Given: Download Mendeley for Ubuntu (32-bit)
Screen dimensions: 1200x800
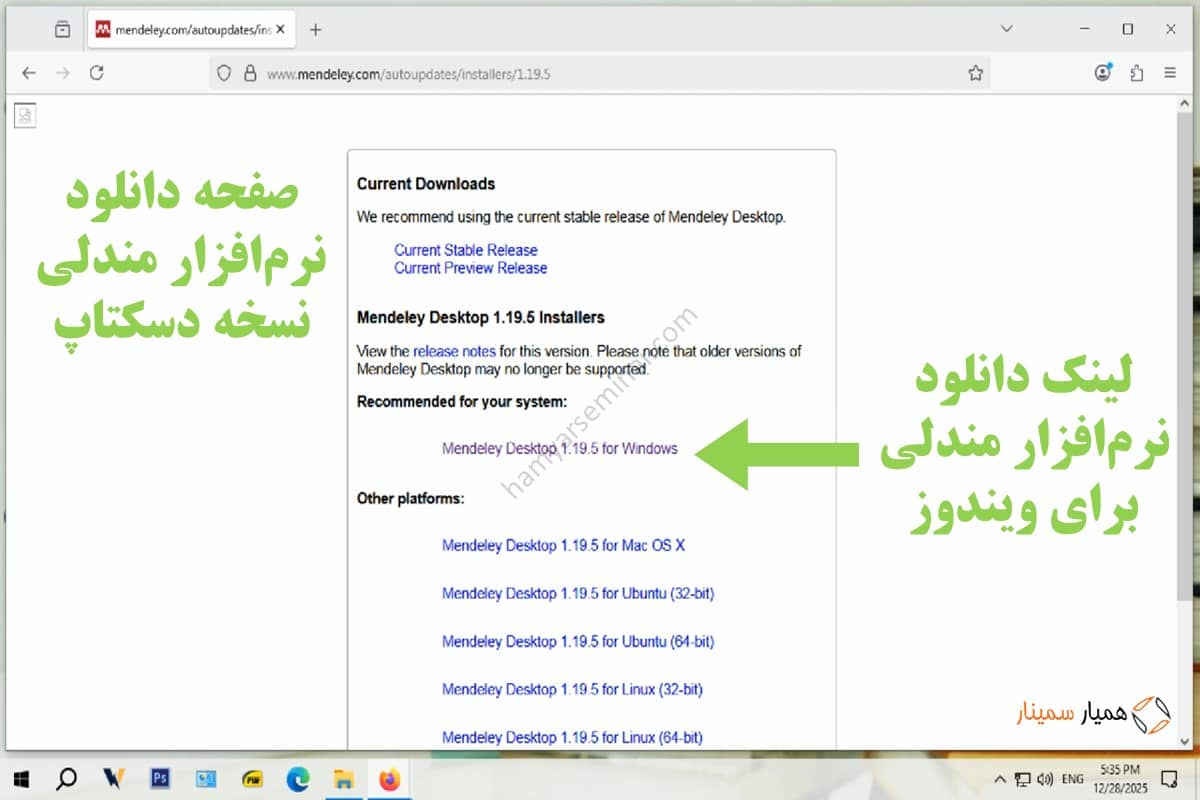Looking at the screenshot, I should click(x=578, y=594).
